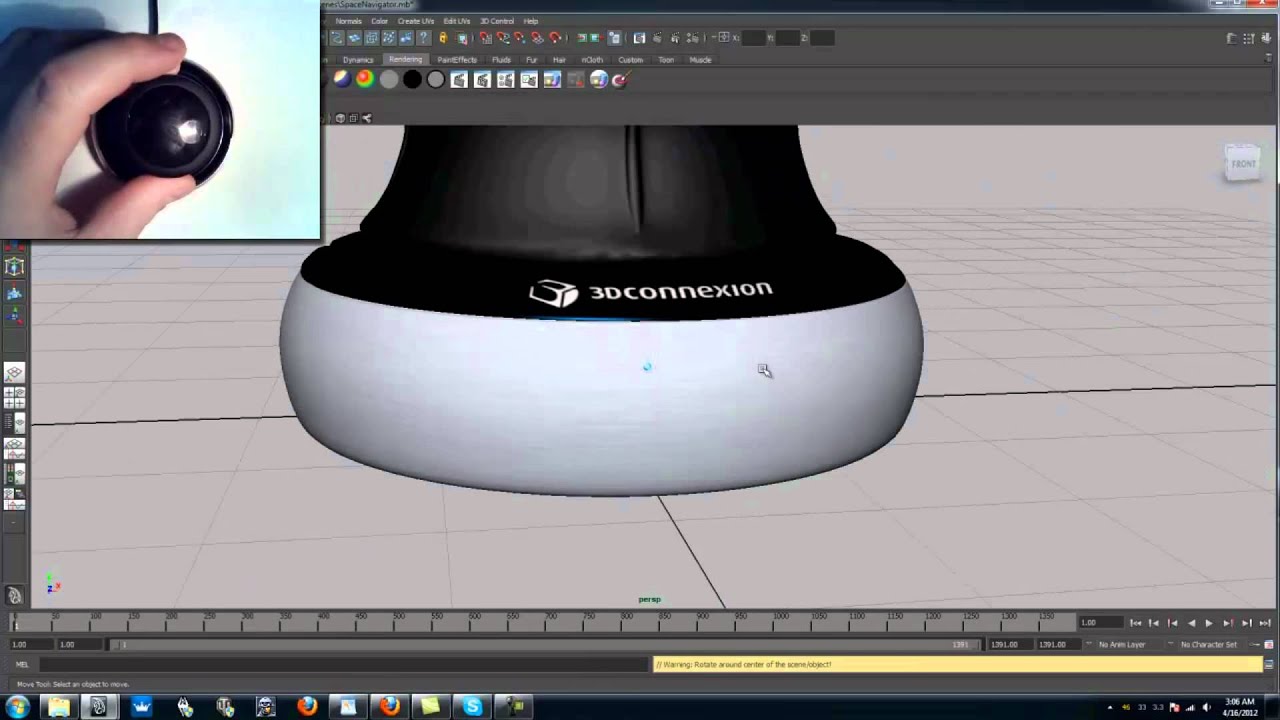The height and width of the screenshot is (720, 1280).
Task: Switch to the Custom shelf tab
Action: (630, 60)
